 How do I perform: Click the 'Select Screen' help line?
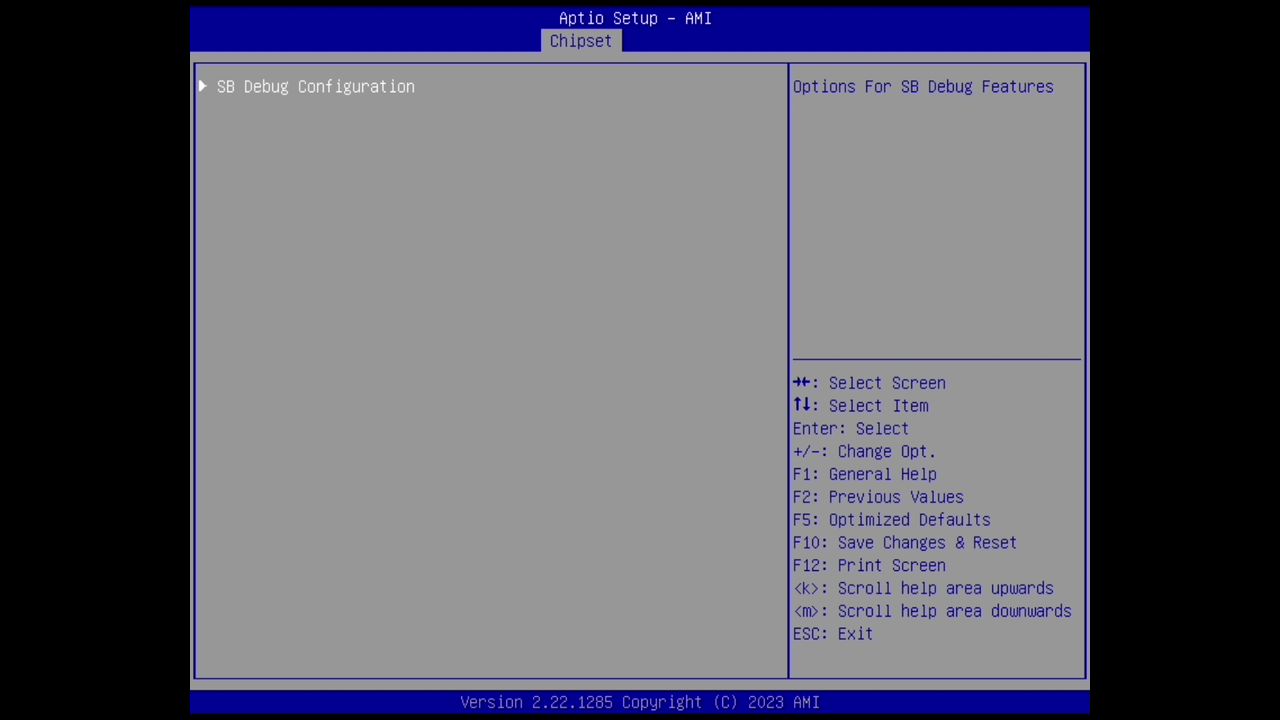pos(869,383)
